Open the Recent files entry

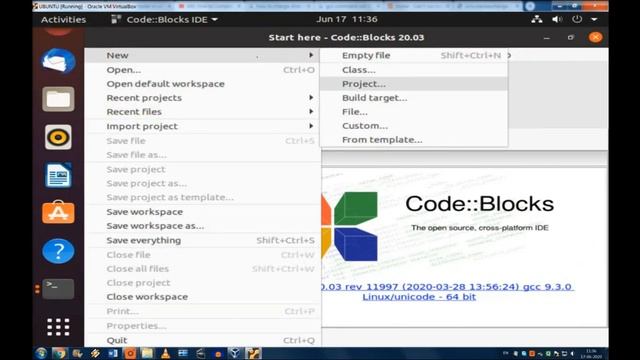pyautogui.click(x=203, y=111)
